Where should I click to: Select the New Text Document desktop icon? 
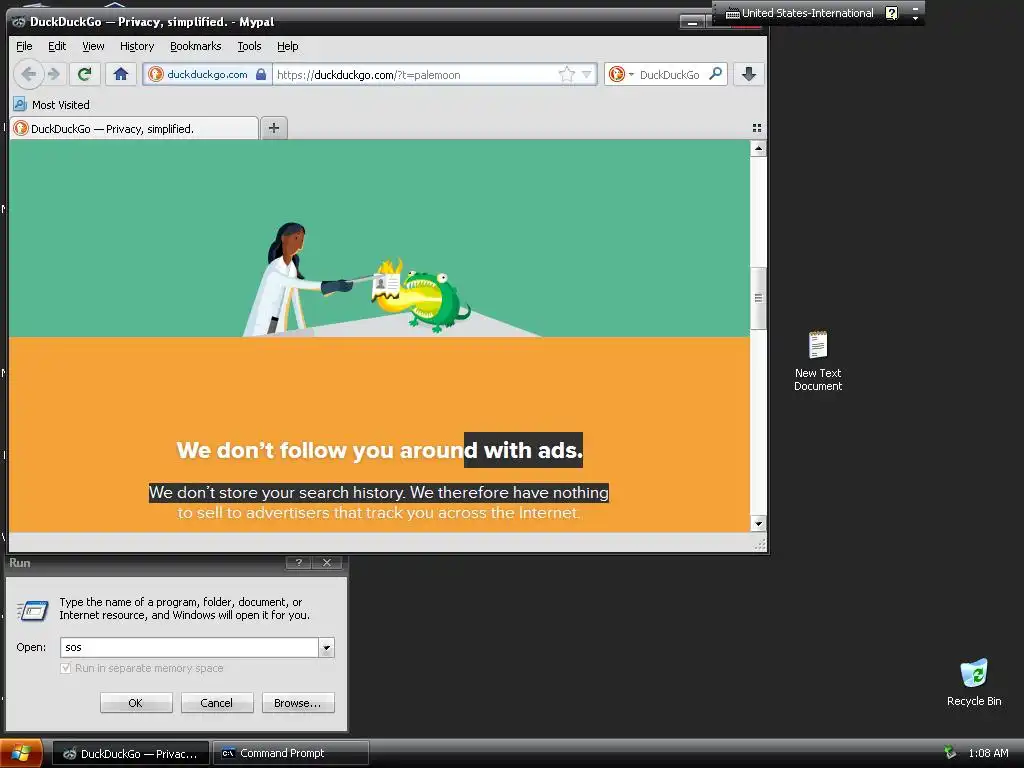(x=818, y=361)
